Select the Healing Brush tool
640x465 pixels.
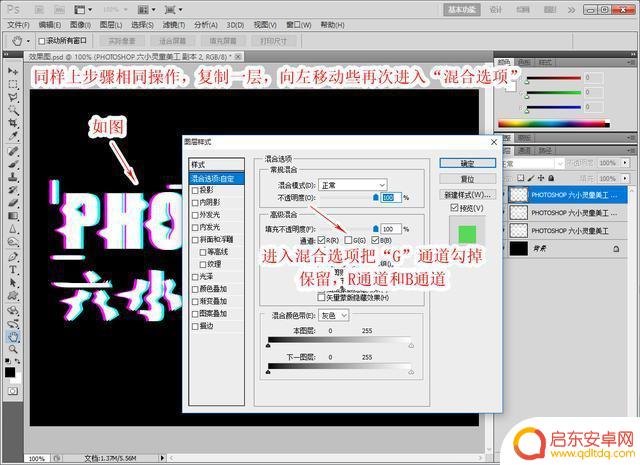(13, 151)
